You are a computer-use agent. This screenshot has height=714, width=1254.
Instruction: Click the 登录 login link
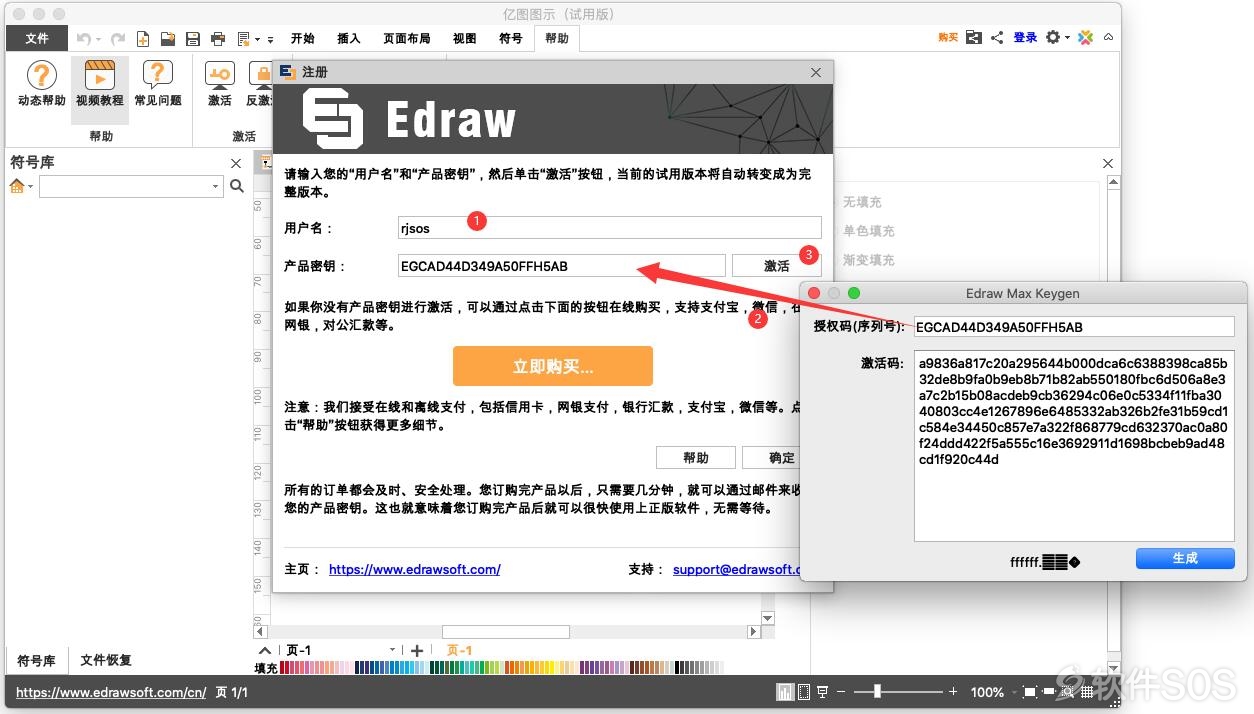(1025, 37)
